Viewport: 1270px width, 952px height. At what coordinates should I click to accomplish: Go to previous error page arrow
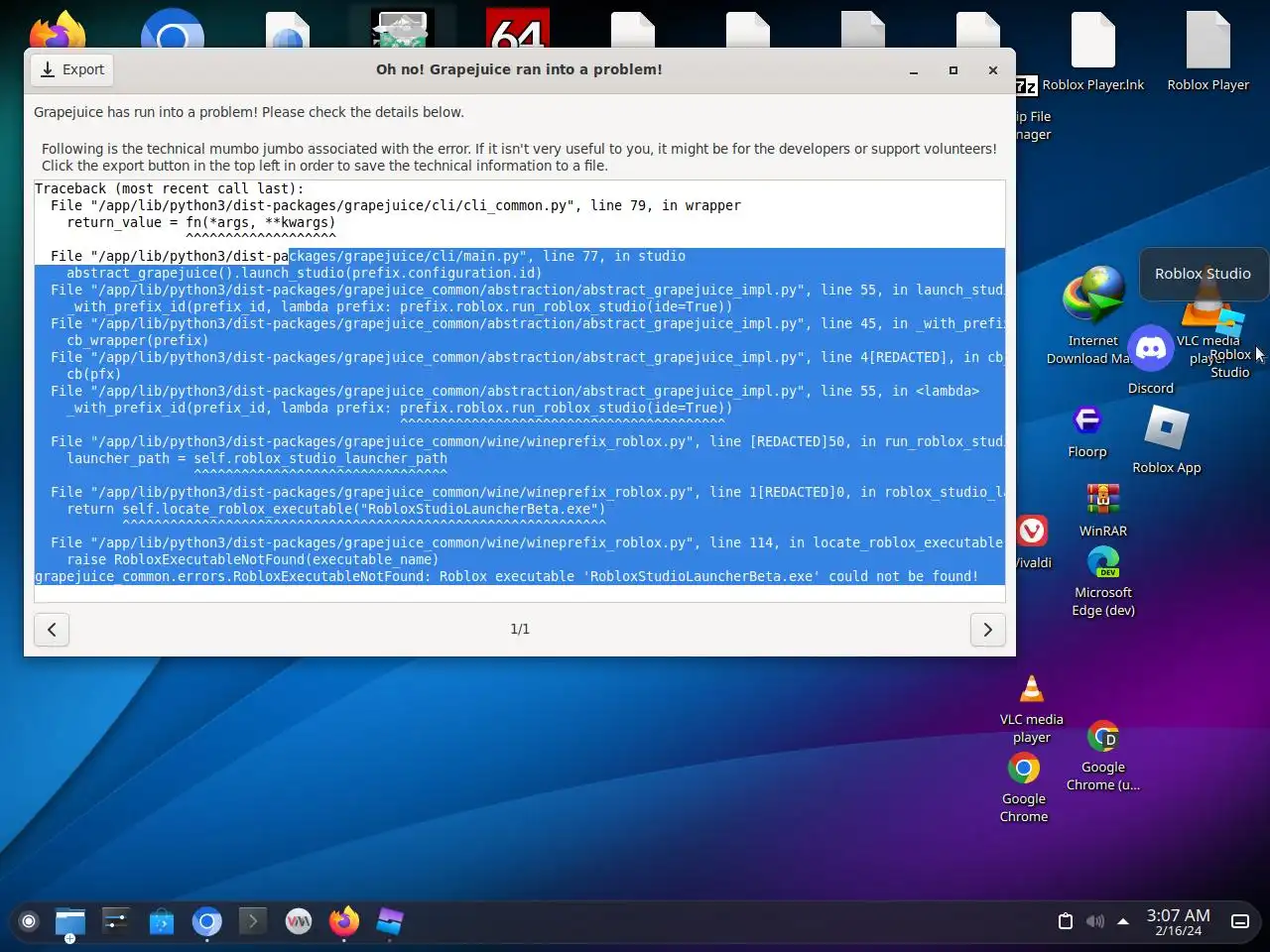pyautogui.click(x=52, y=629)
